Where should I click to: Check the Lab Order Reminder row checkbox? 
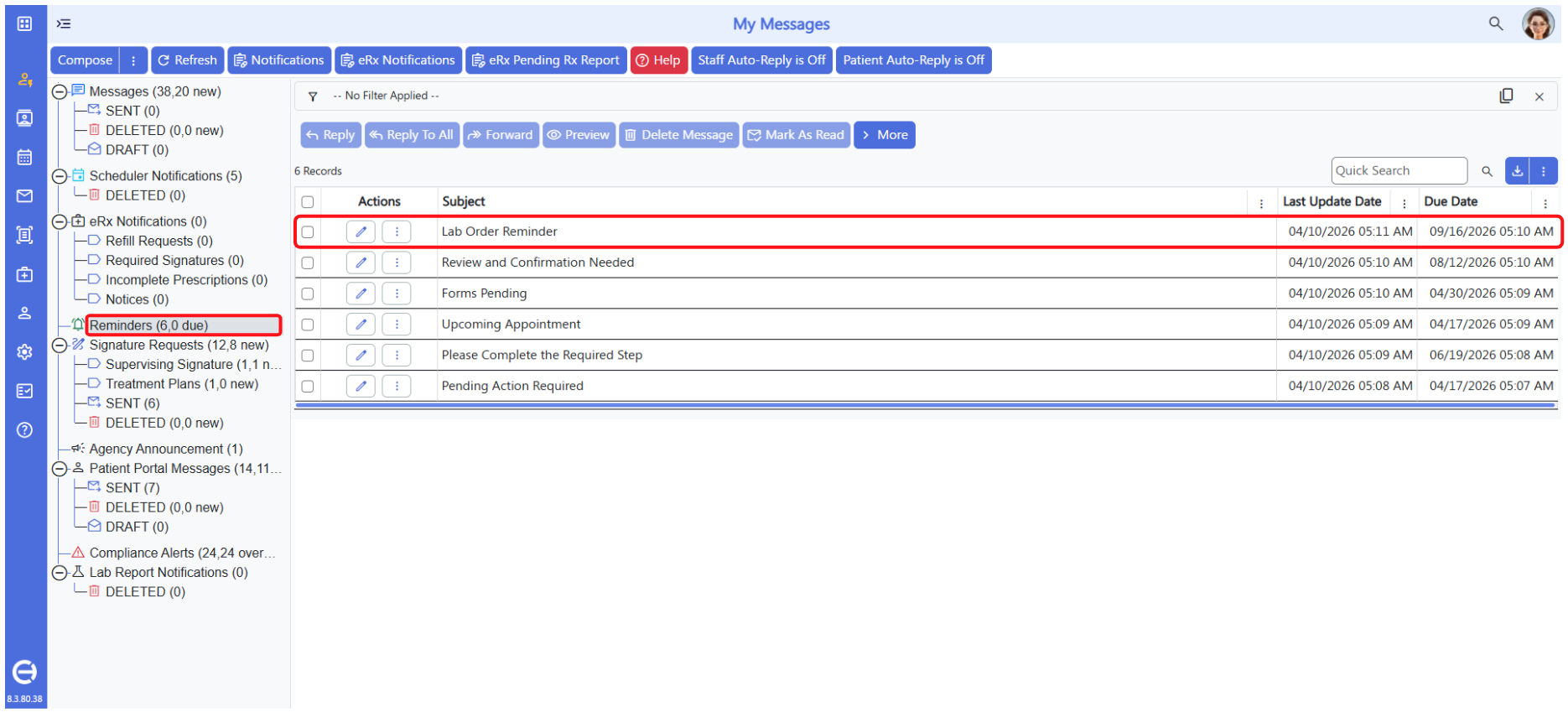point(308,232)
